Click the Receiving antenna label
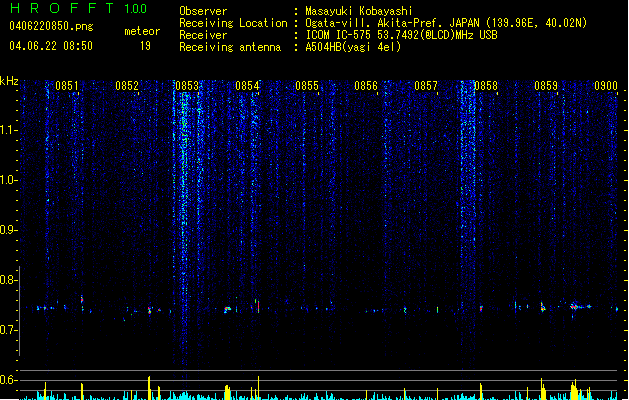 pos(230,47)
